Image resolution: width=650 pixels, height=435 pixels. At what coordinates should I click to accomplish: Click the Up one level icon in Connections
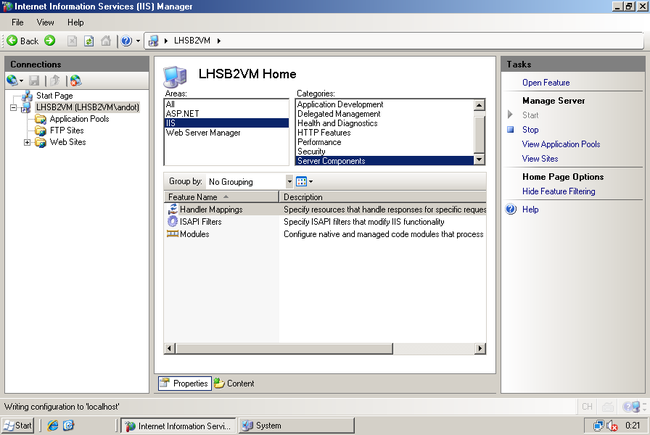(55, 80)
